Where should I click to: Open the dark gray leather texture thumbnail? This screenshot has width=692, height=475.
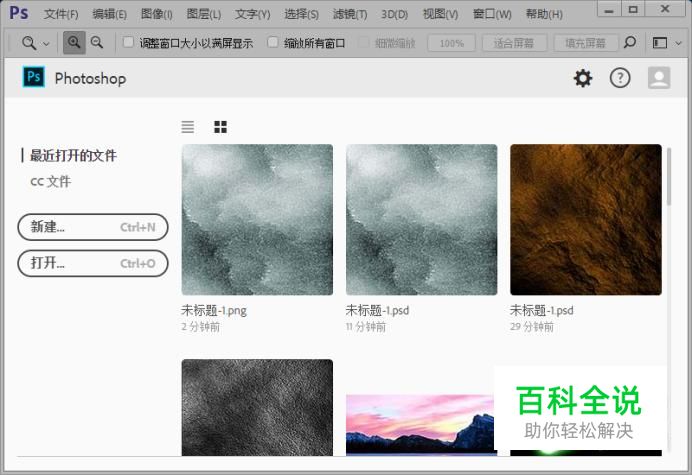click(x=257, y=407)
